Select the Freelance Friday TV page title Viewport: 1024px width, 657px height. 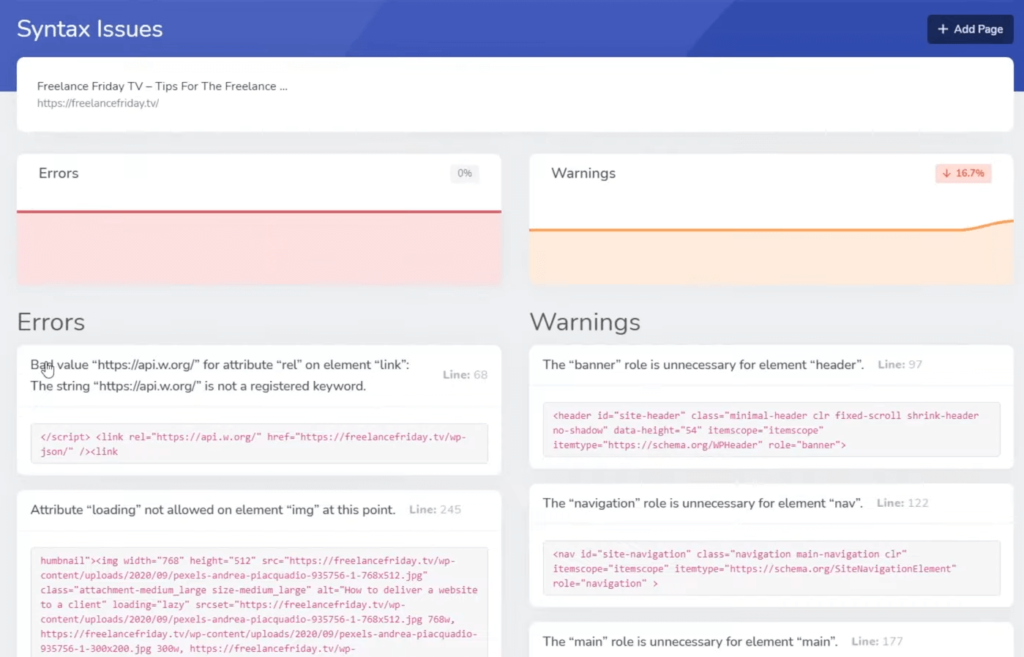(x=162, y=86)
